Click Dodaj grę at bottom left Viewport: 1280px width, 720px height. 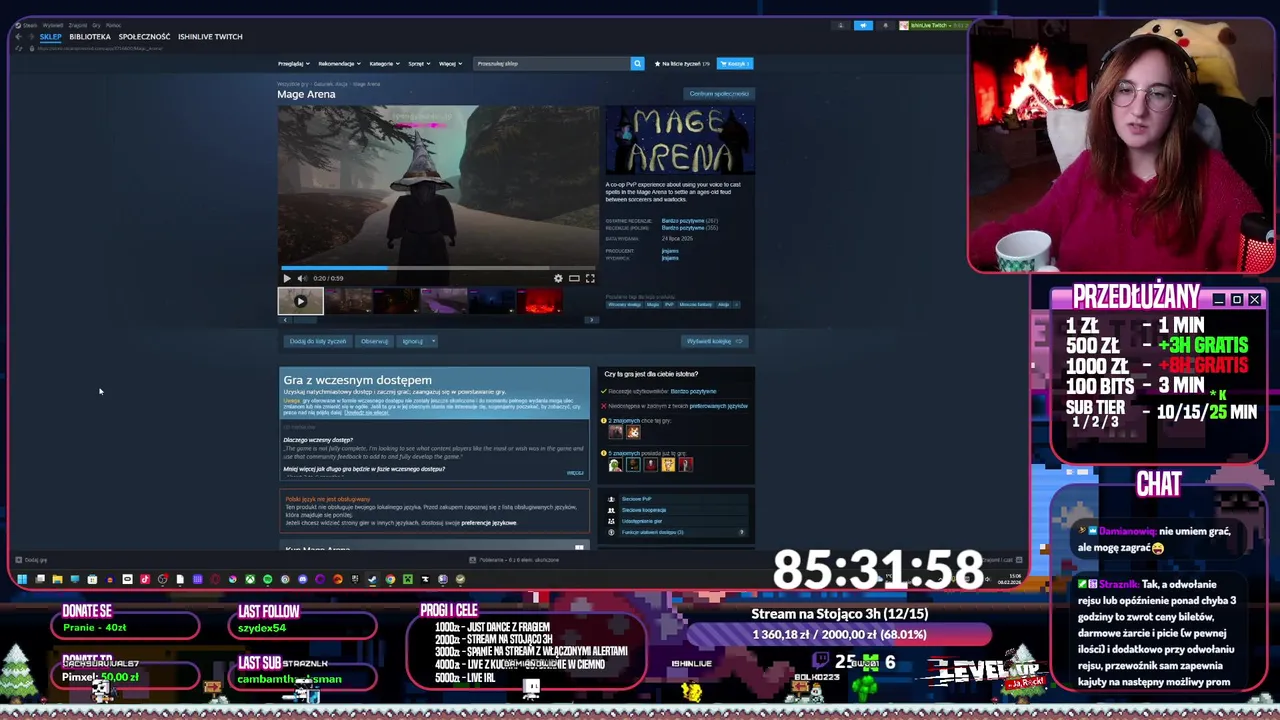click(x=30, y=560)
